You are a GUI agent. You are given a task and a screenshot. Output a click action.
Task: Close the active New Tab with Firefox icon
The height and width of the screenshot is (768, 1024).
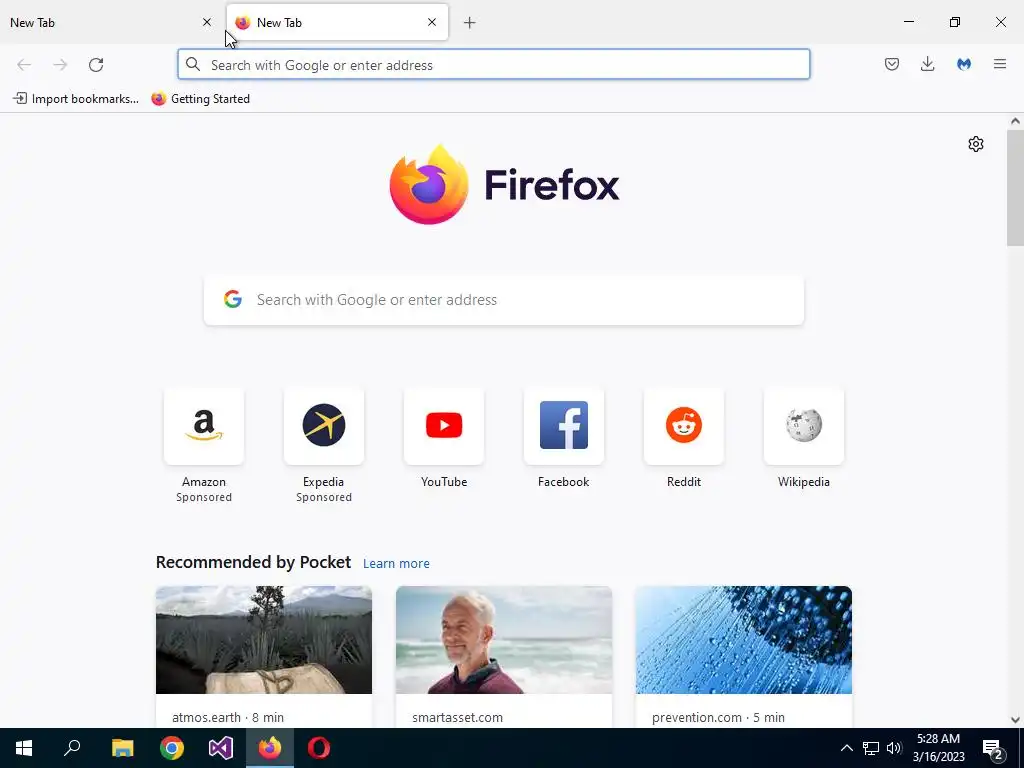432,22
